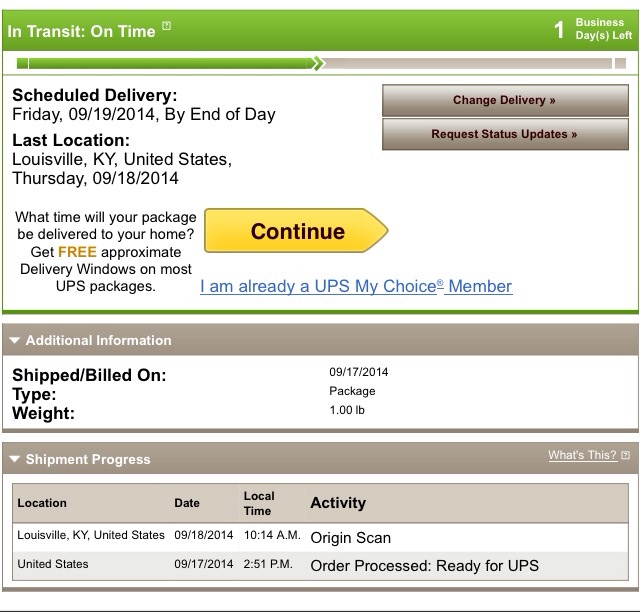
Task: Click the green start square of progress bar
Action: tap(22, 64)
